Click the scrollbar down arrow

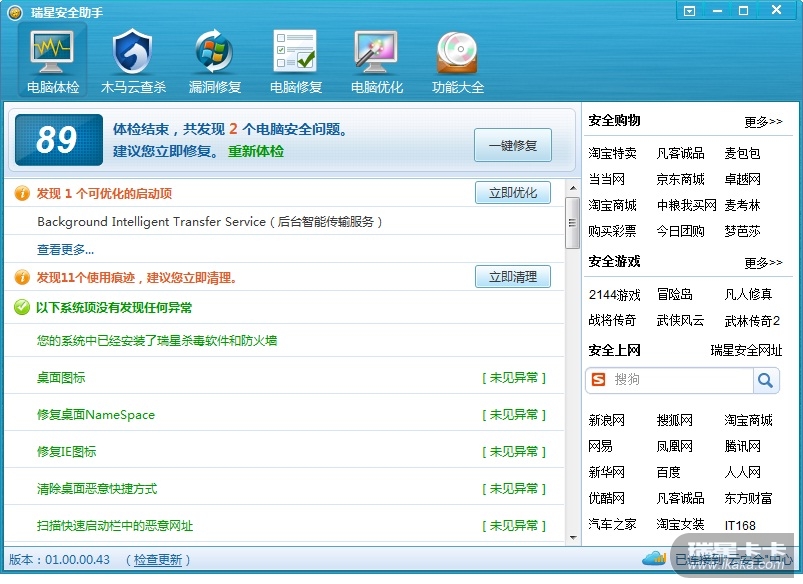pos(573,538)
